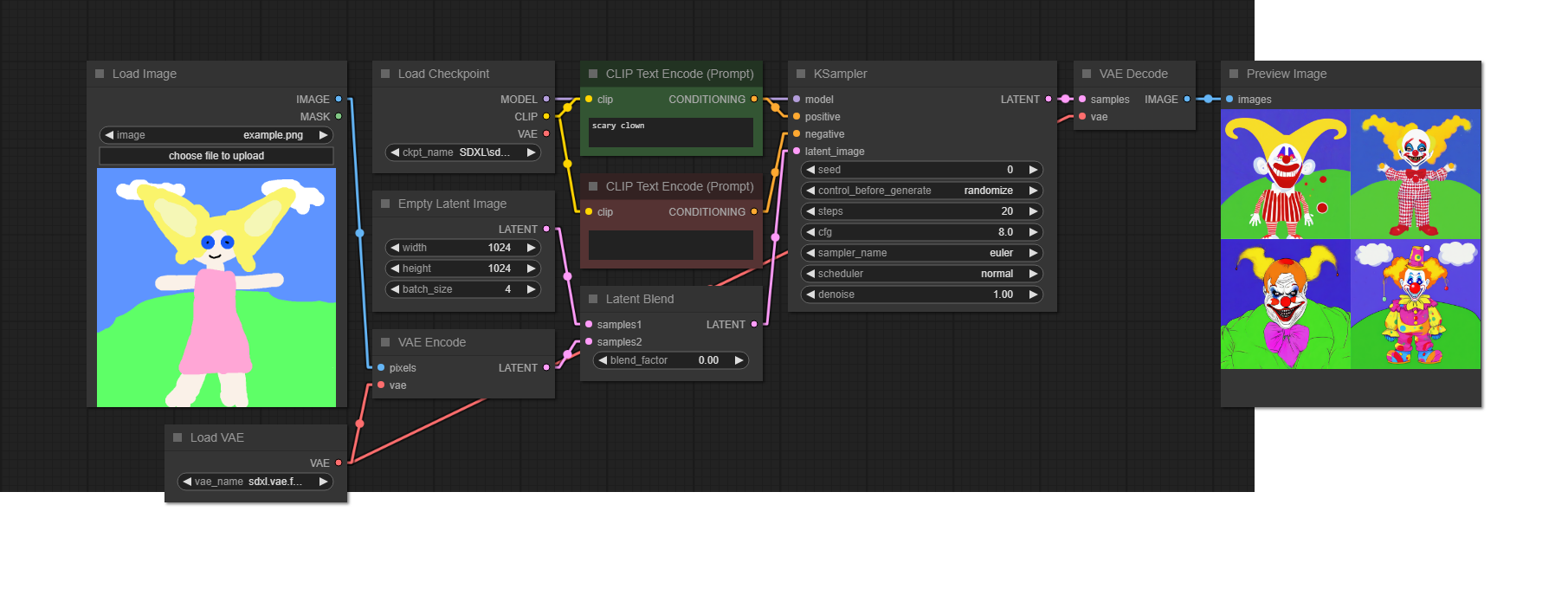Screen dimensions: 1568x615
Task: Click the IMAGE output dot on Load Image
Action: point(339,100)
